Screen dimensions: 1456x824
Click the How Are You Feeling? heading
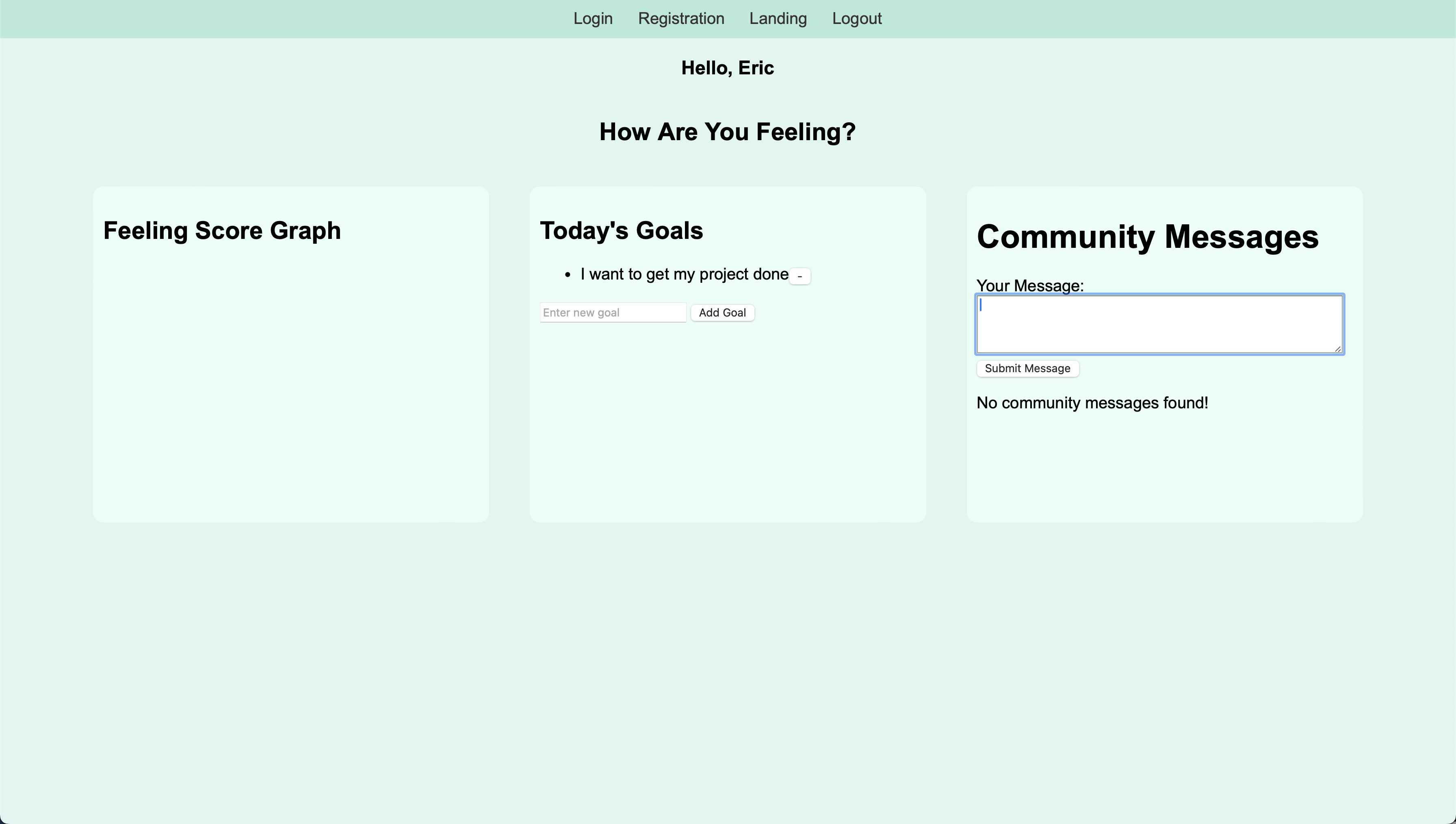coord(728,132)
